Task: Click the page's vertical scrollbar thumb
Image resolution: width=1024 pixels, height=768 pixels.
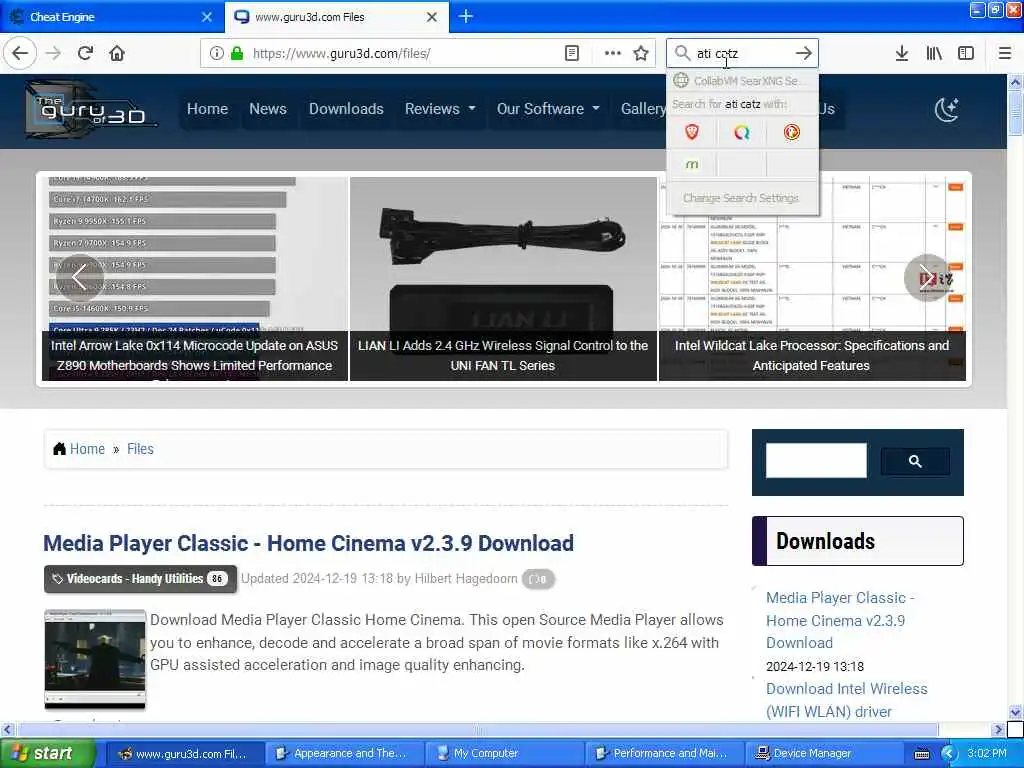Action: (x=1015, y=114)
